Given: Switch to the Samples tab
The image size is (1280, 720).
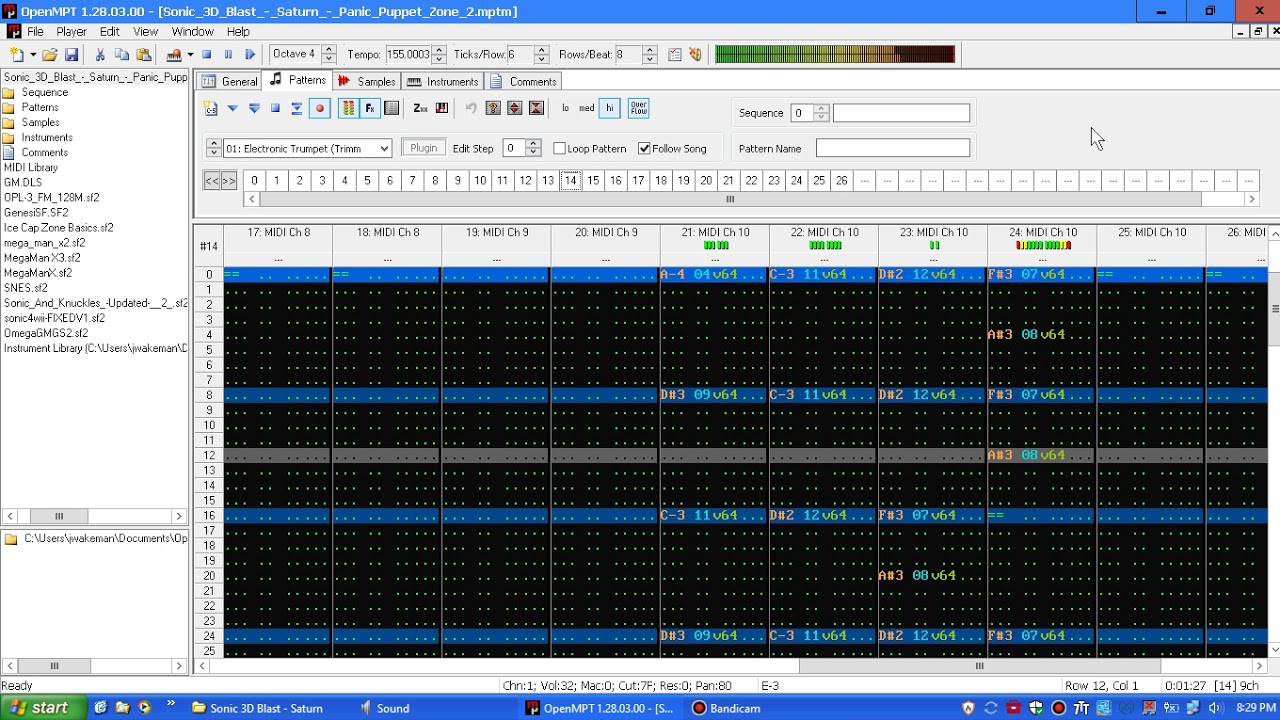Looking at the screenshot, I should tap(367, 81).
